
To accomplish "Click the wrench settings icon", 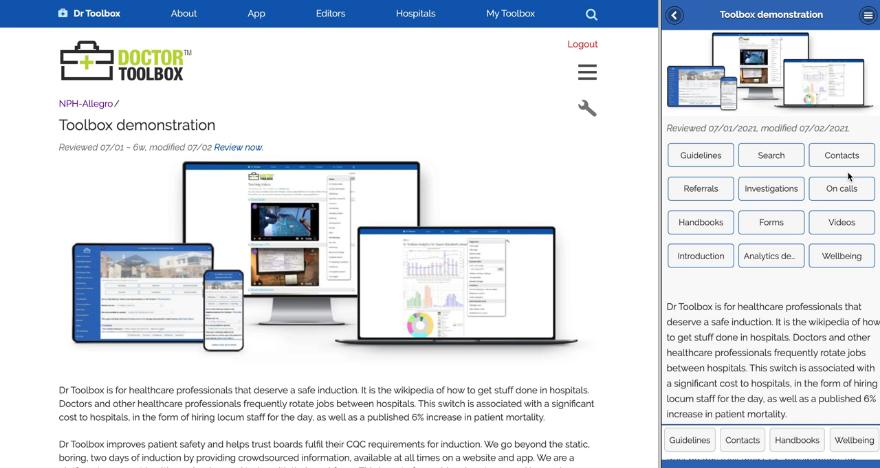I will [x=587, y=108].
